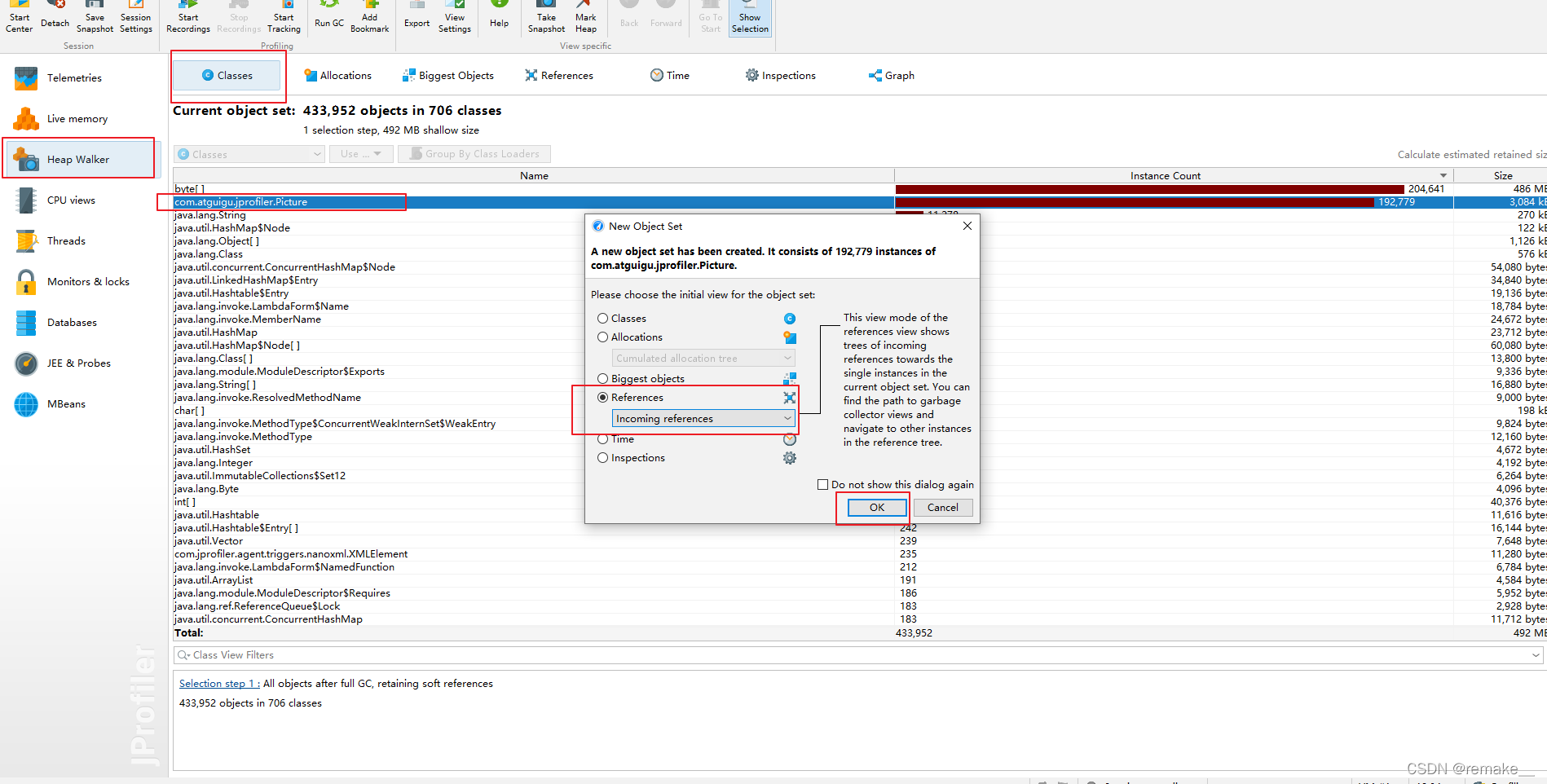Click Cancel in New Object Set dialog
This screenshot has height=784, width=1547.
(x=943, y=508)
